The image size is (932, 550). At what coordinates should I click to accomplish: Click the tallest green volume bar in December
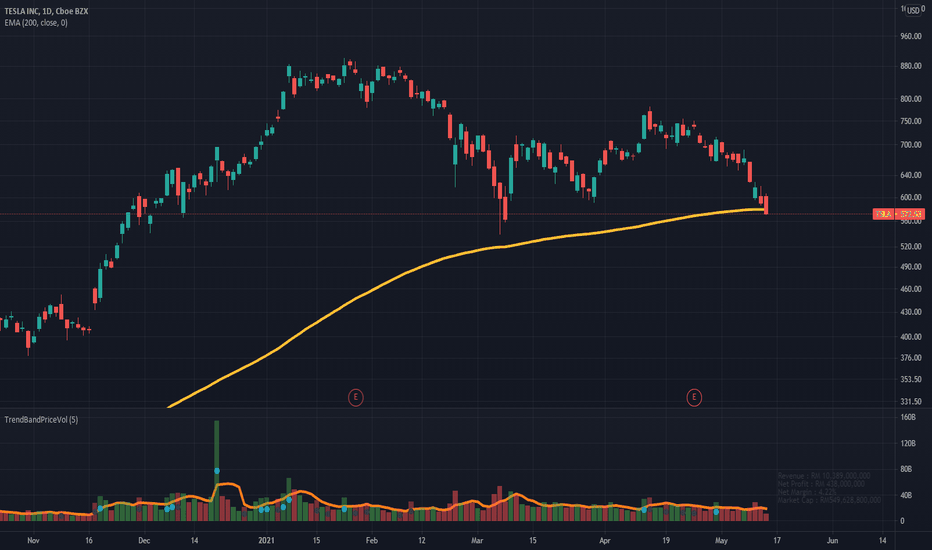(216, 470)
